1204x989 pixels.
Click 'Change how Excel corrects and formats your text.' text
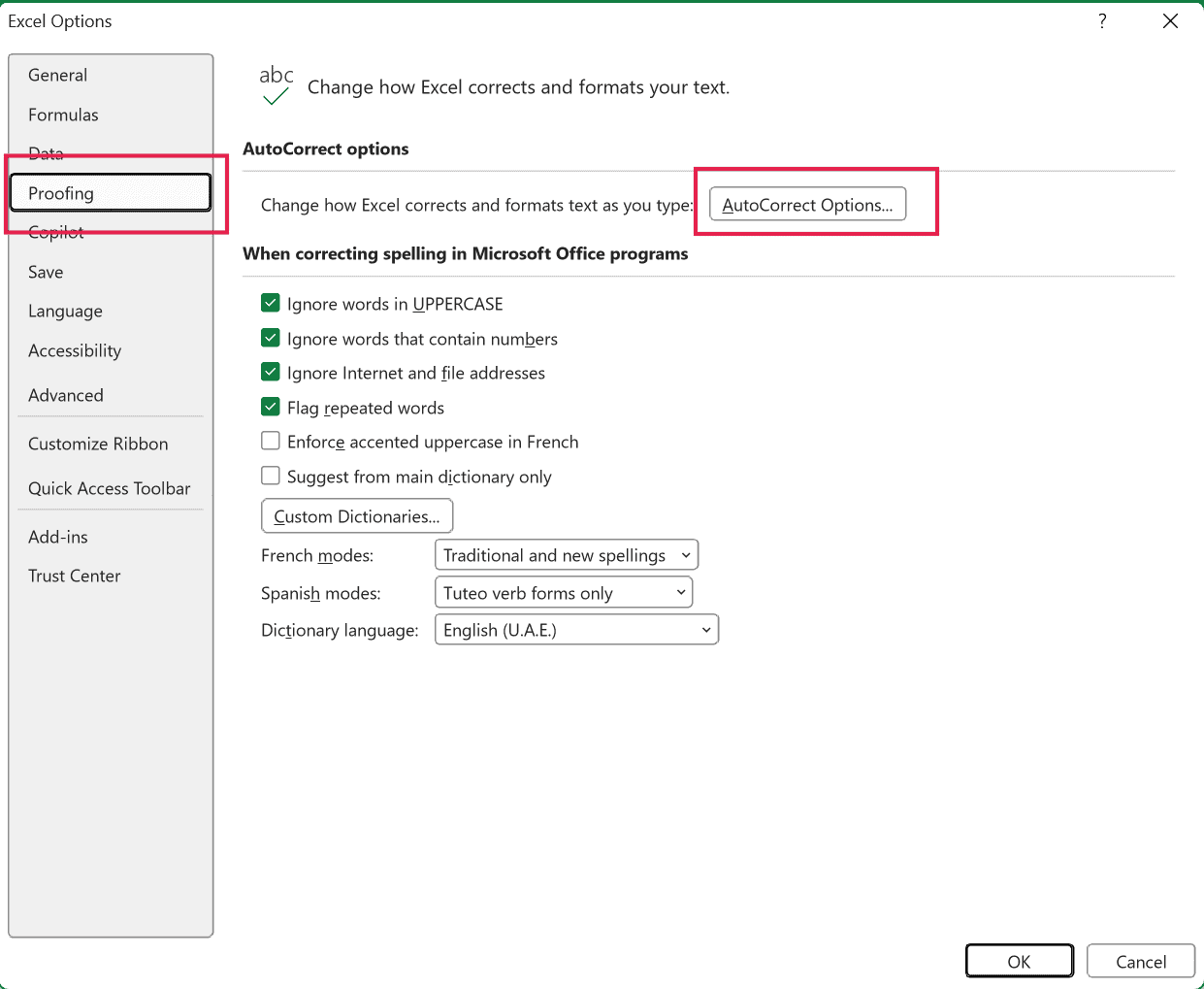click(519, 87)
